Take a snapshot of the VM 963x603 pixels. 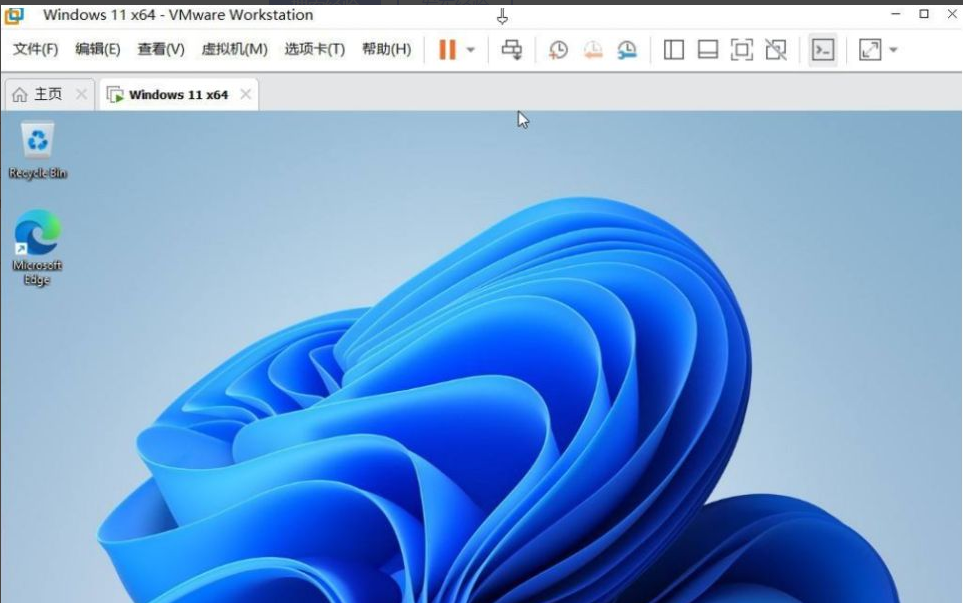[559, 49]
